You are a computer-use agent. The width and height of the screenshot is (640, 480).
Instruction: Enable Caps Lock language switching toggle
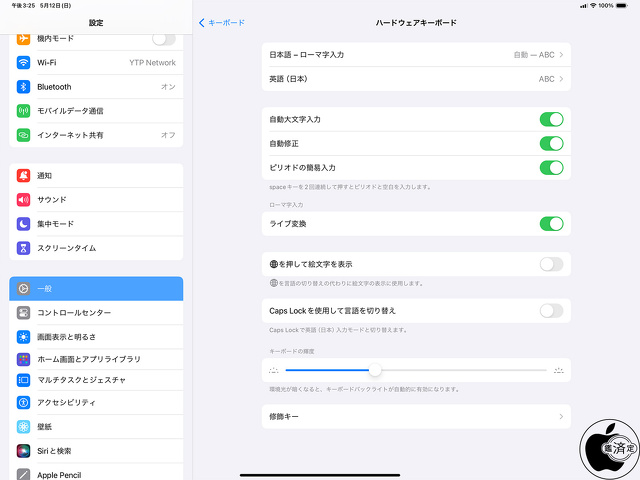click(x=551, y=311)
